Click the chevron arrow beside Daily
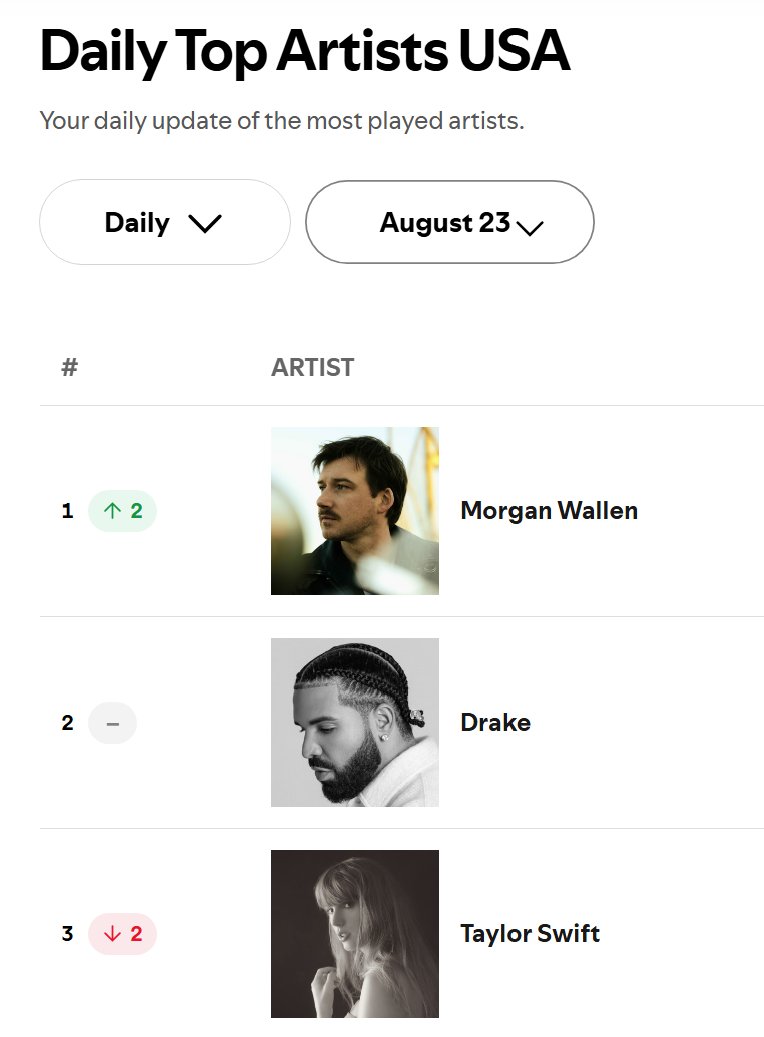 pyautogui.click(x=205, y=224)
